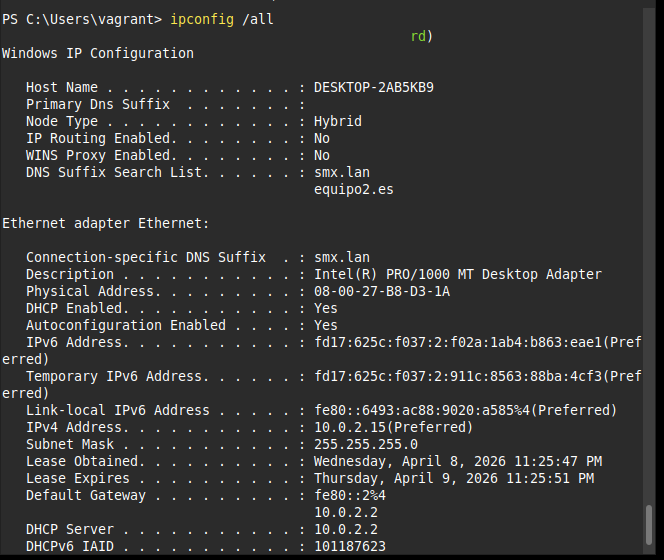The image size is (664, 560).
Task: Click the default gateway fe80::2%4
Action: tap(349, 495)
